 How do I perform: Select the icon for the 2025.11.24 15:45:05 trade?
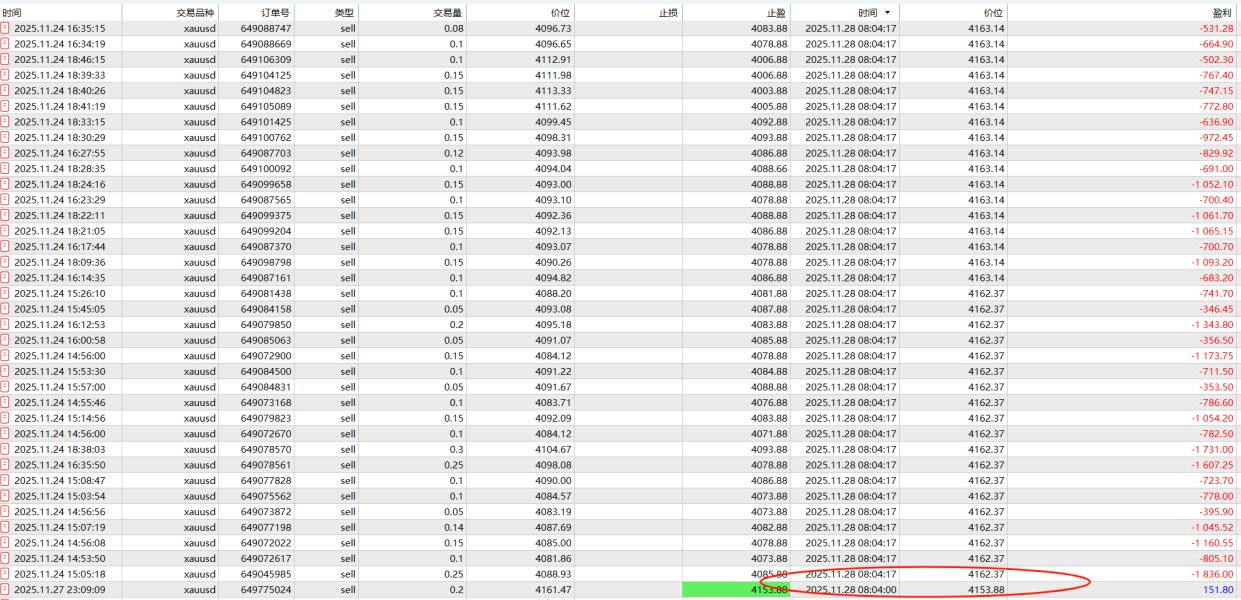coord(5,309)
